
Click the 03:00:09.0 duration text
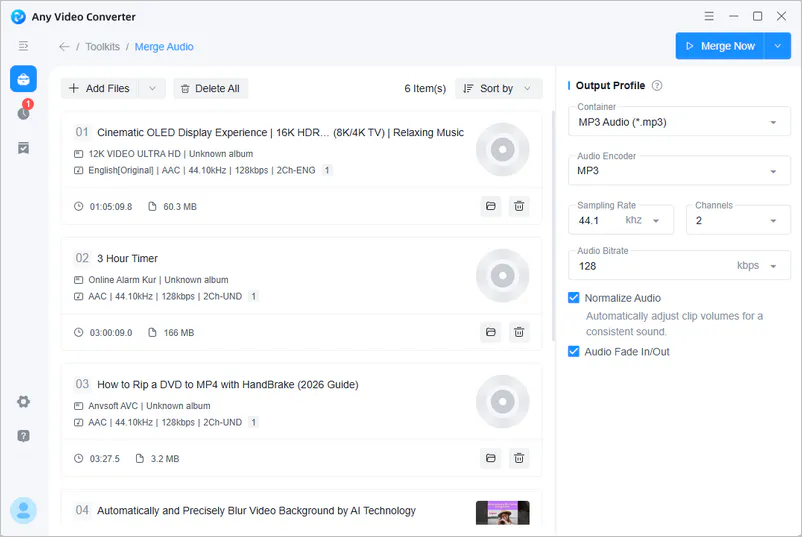pos(111,332)
